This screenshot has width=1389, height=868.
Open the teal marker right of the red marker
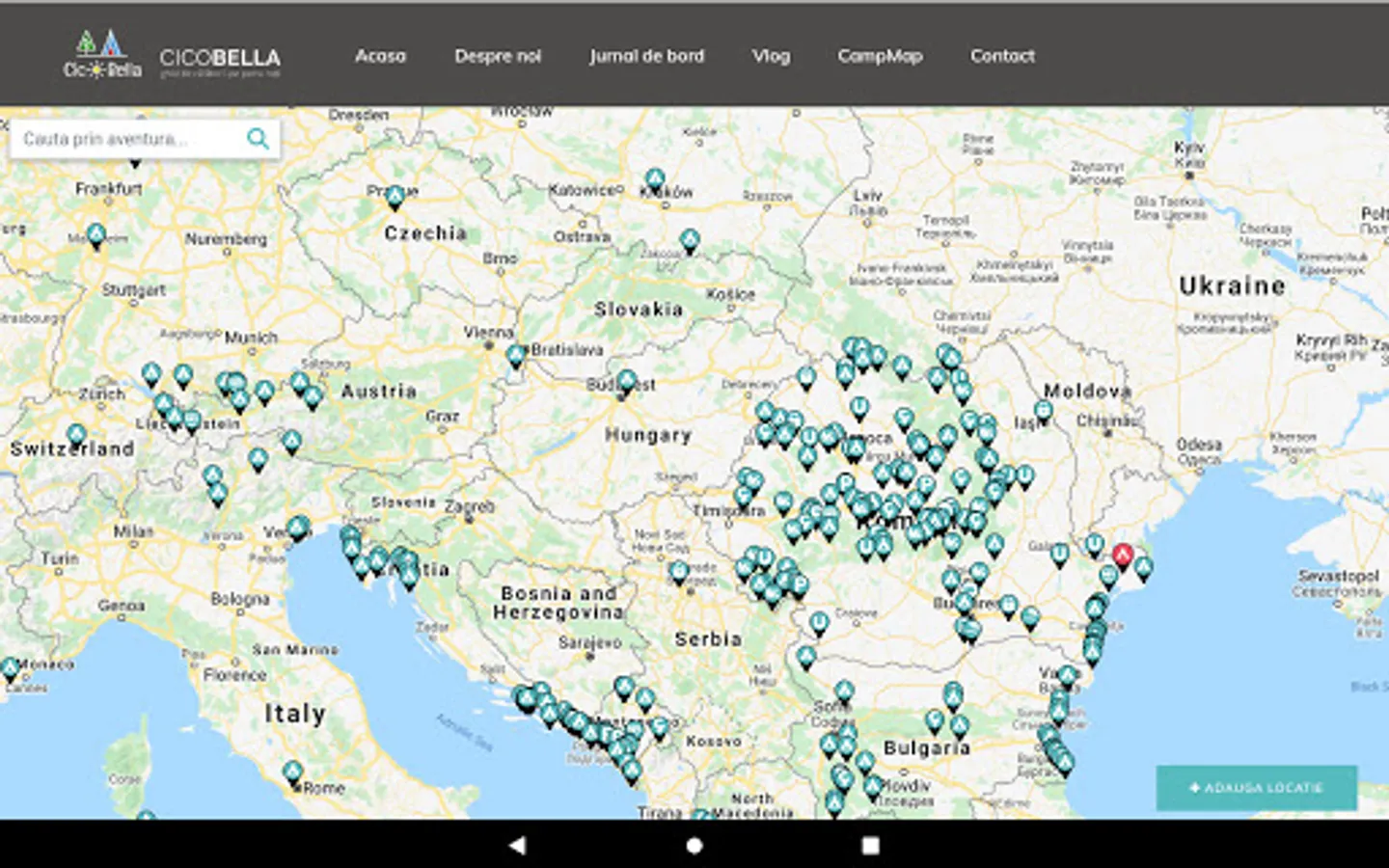coord(1144,567)
